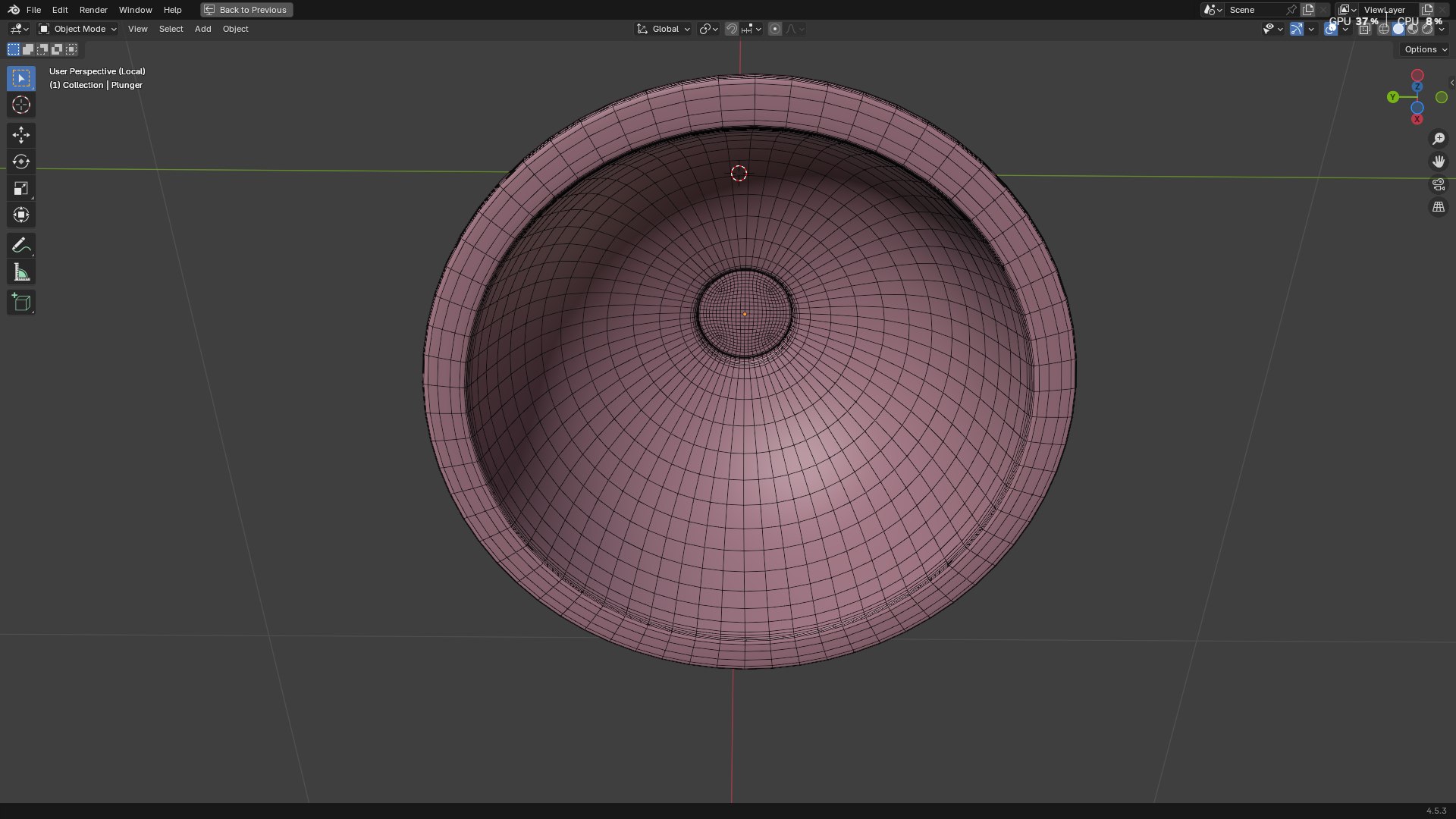Open the viewport Select menu

coord(171,29)
